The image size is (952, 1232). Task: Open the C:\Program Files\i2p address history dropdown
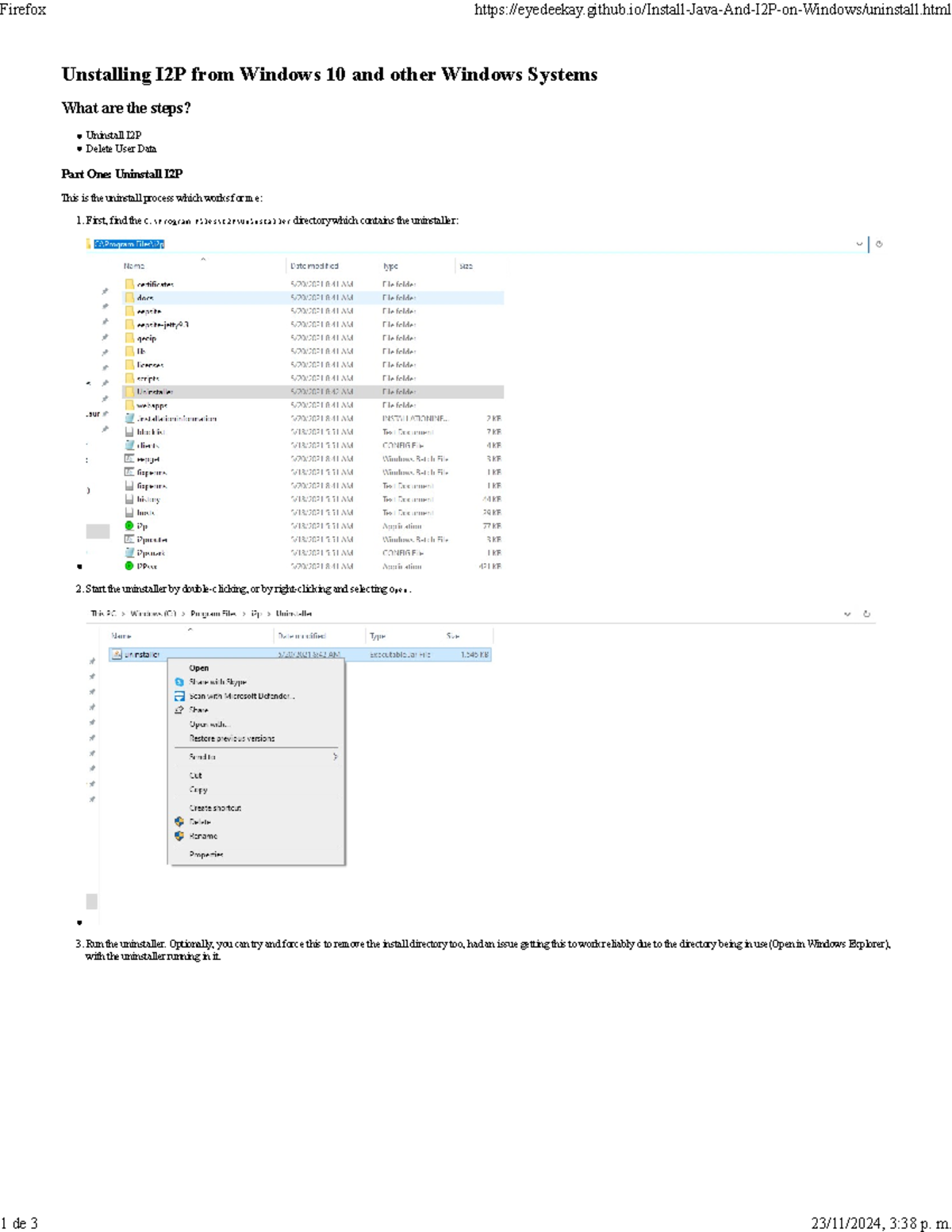(859, 244)
